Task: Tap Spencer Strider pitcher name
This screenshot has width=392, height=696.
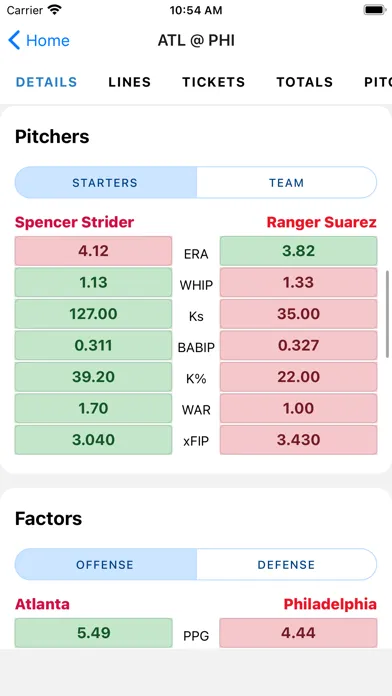Action: coord(75,222)
